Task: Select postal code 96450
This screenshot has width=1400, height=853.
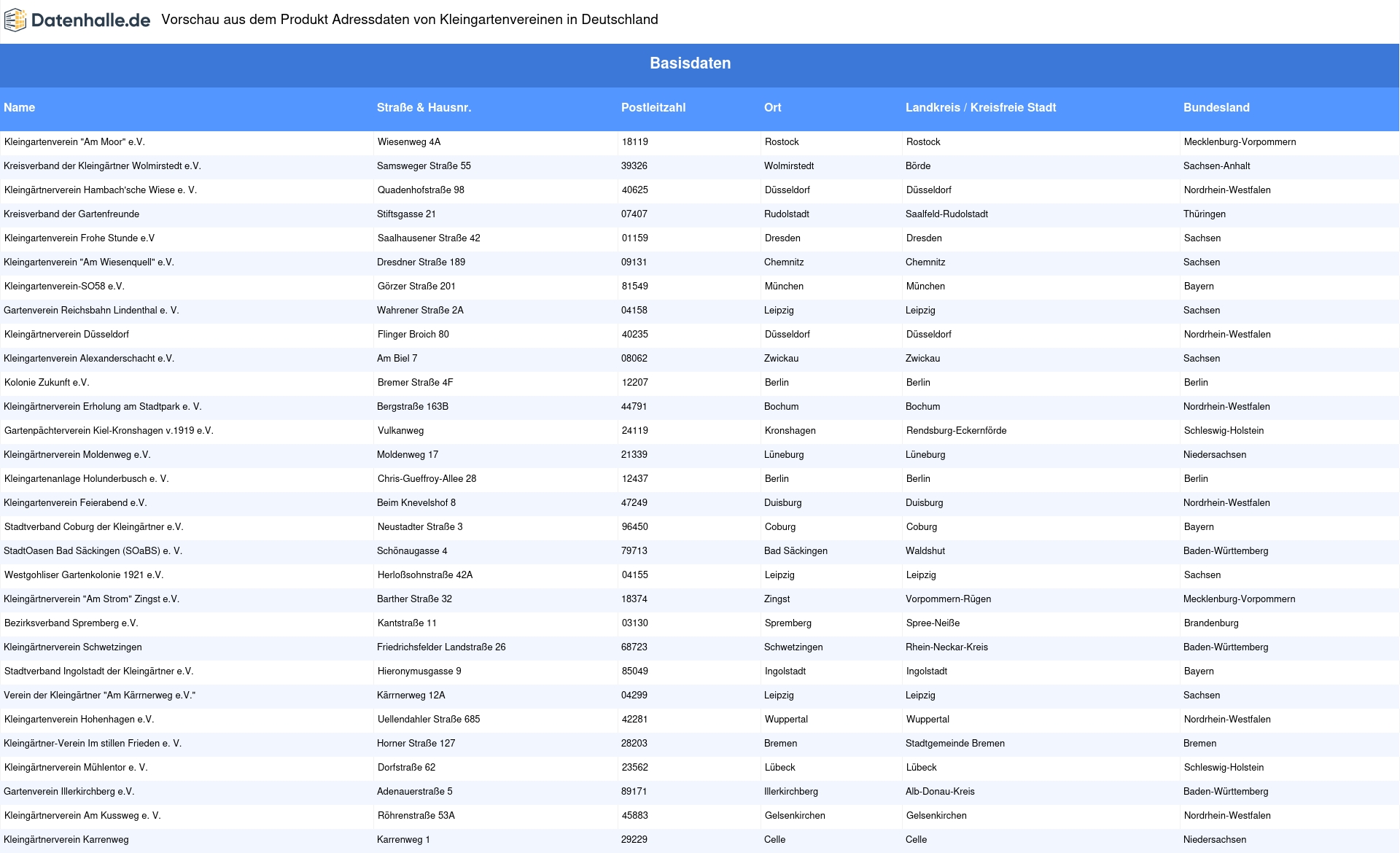Action: coord(635,527)
